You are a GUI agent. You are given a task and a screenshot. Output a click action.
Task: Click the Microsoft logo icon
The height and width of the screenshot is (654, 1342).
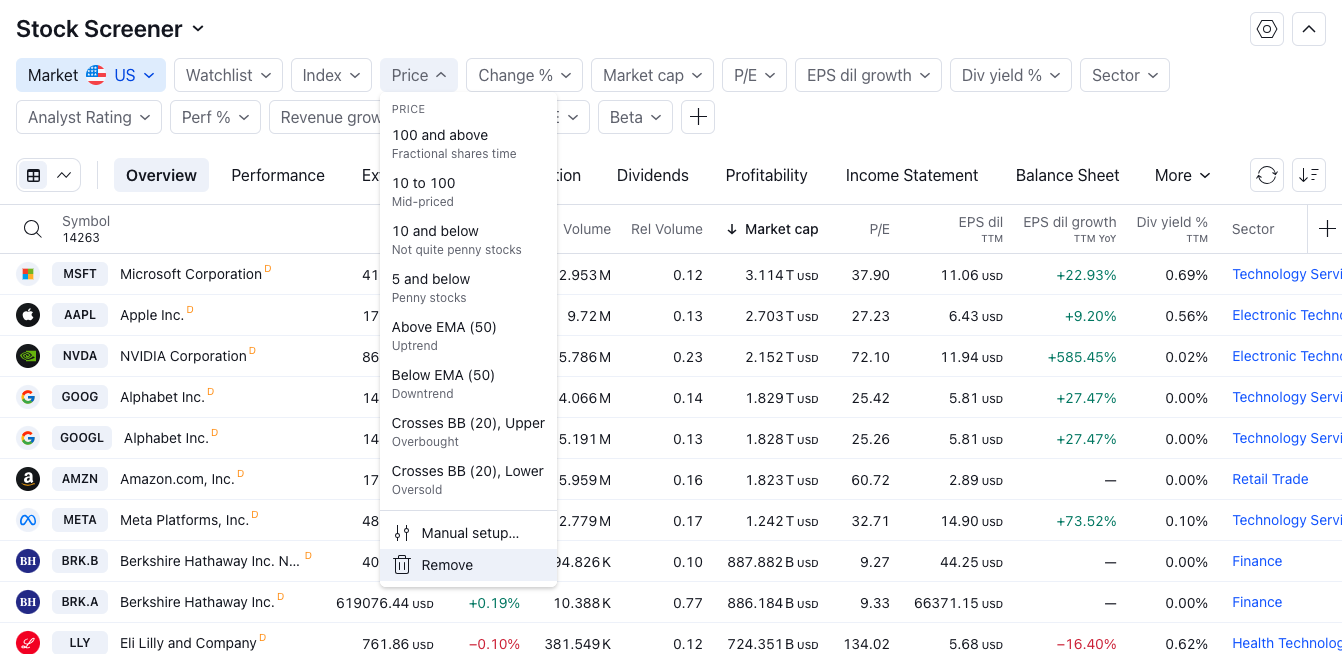pos(28,274)
